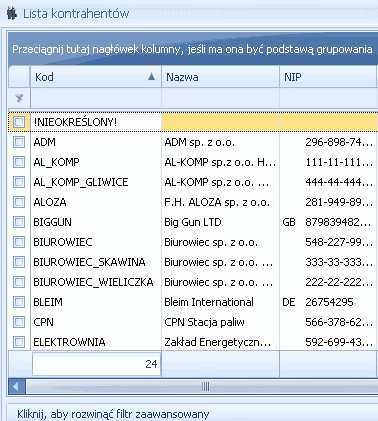Click the Lista kontrahentów window icon
The image size is (378, 421).
point(12,14)
